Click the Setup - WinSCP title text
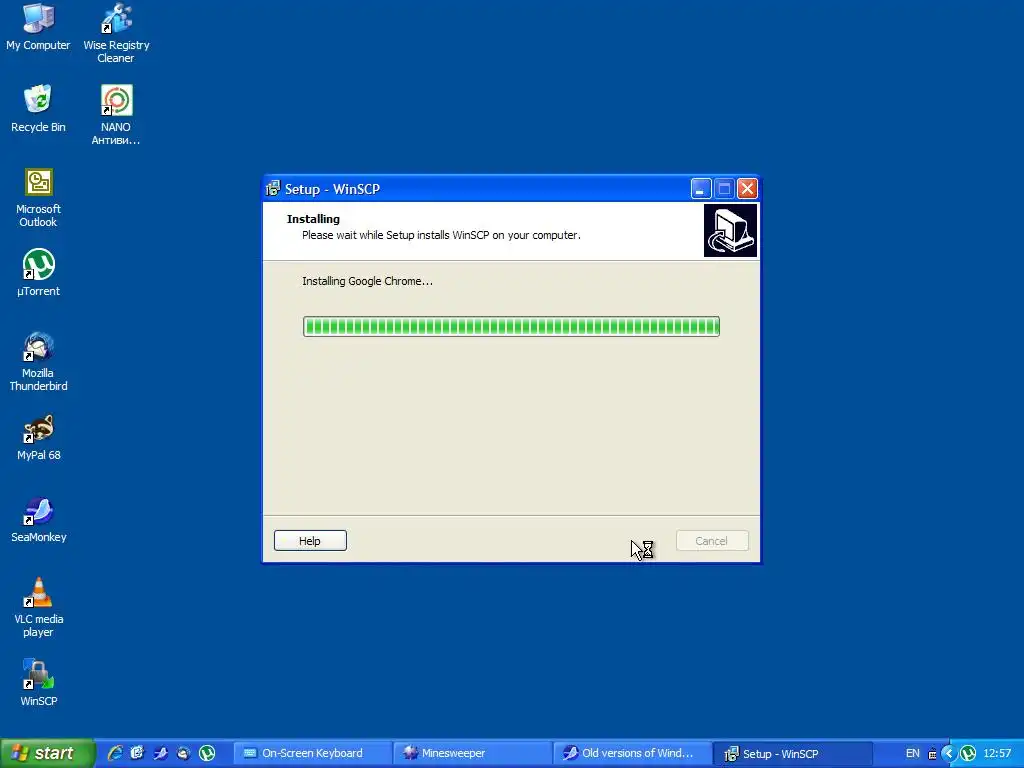Viewport: 1024px width, 768px height. 332,189
